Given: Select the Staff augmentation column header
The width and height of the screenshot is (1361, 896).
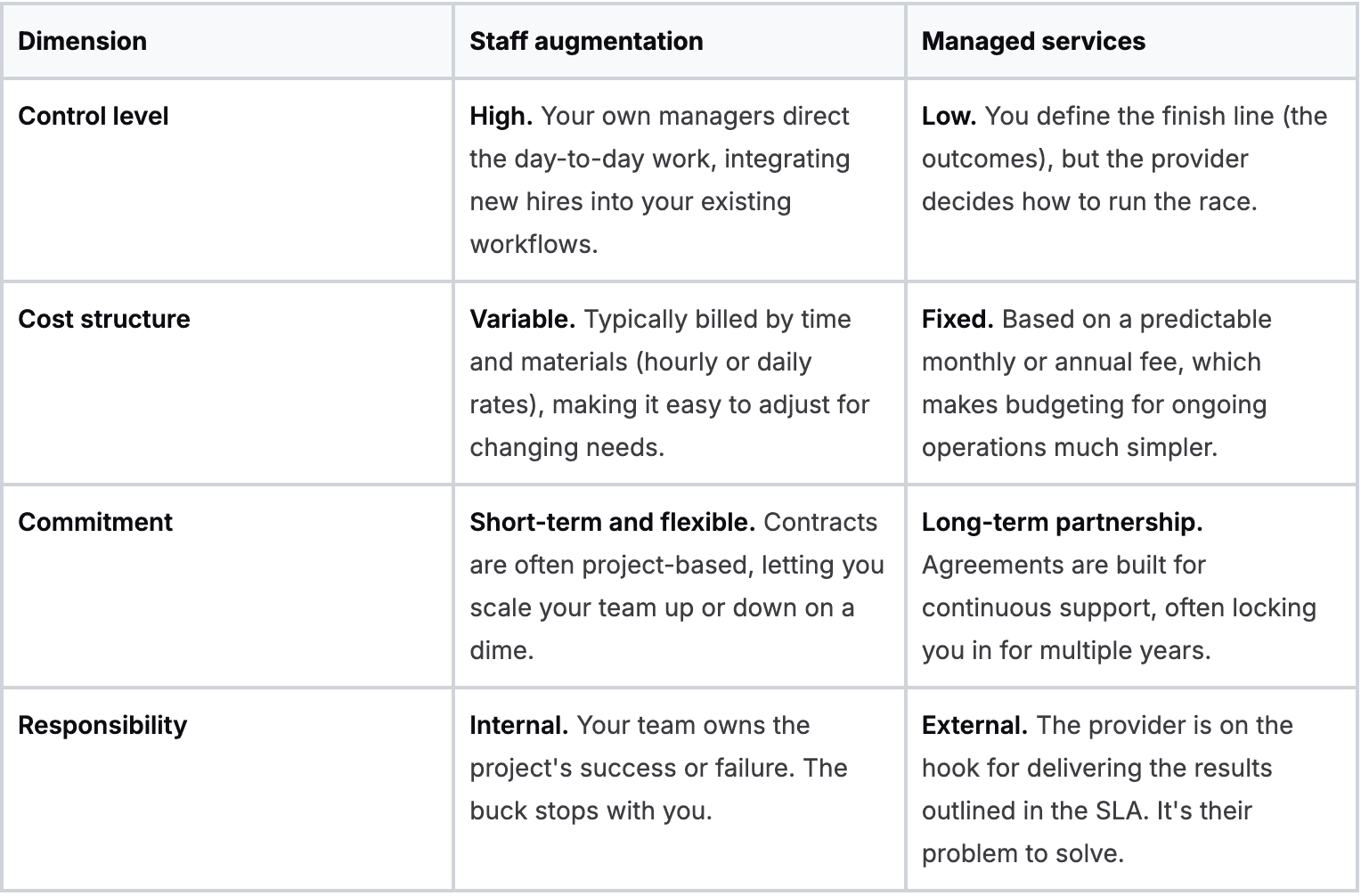Looking at the screenshot, I should (x=586, y=41).
